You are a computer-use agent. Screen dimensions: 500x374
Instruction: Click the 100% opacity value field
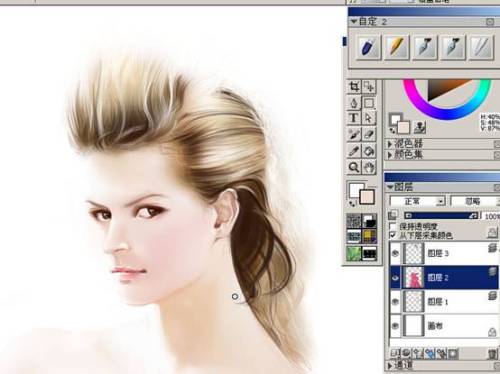491,216
